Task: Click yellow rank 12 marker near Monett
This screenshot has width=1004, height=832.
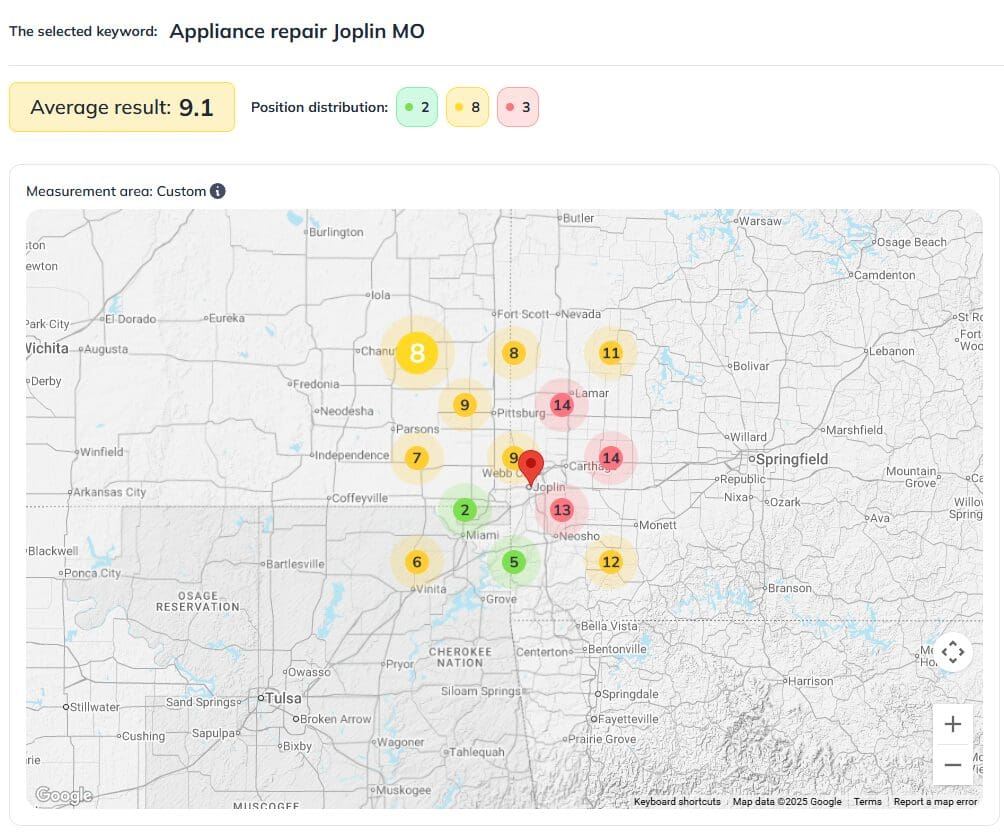Action: coord(611,562)
